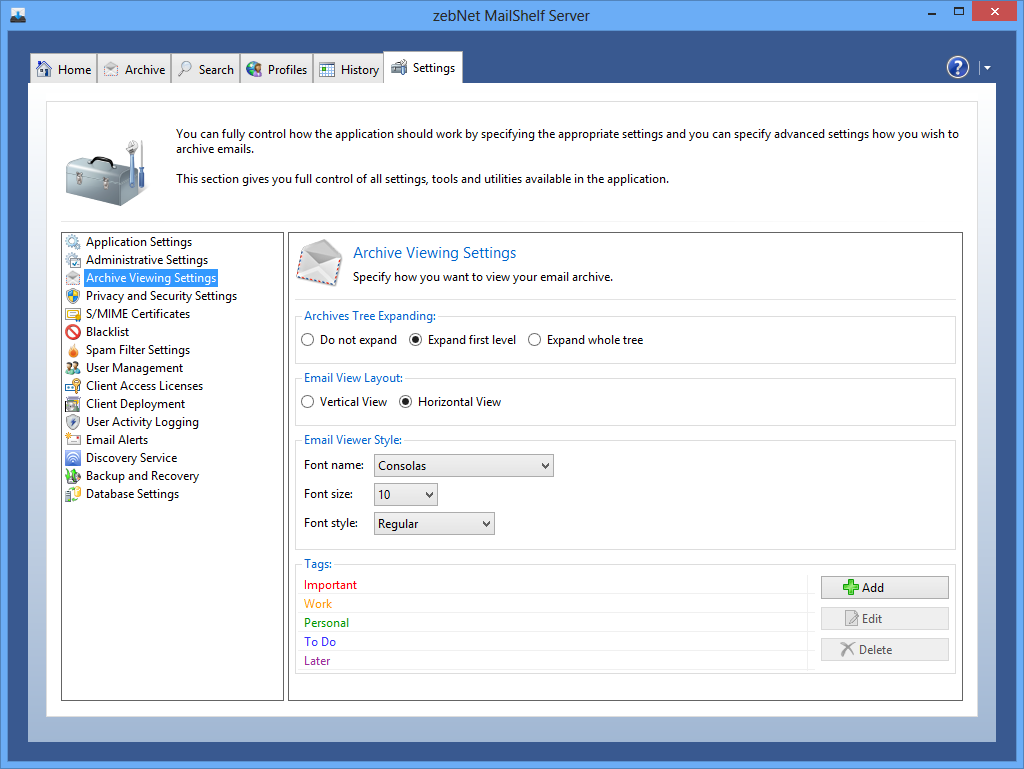Select the Do not expand option
This screenshot has height=769, width=1024.
click(x=308, y=340)
